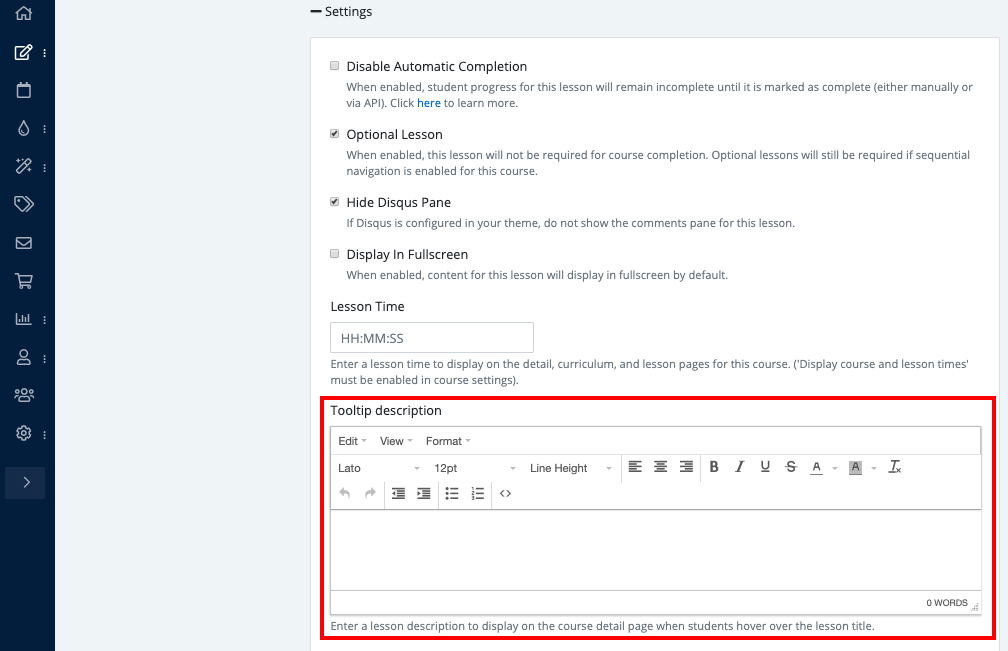This screenshot has height=651, width=1008.
Task: Open text color picker arrow
Action: point(835,468)
